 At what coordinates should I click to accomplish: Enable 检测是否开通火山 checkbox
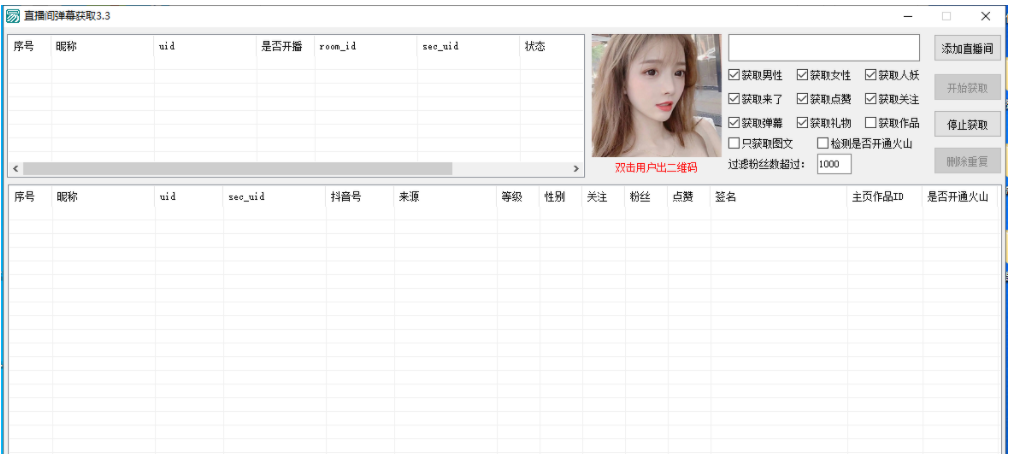point(823,143)
